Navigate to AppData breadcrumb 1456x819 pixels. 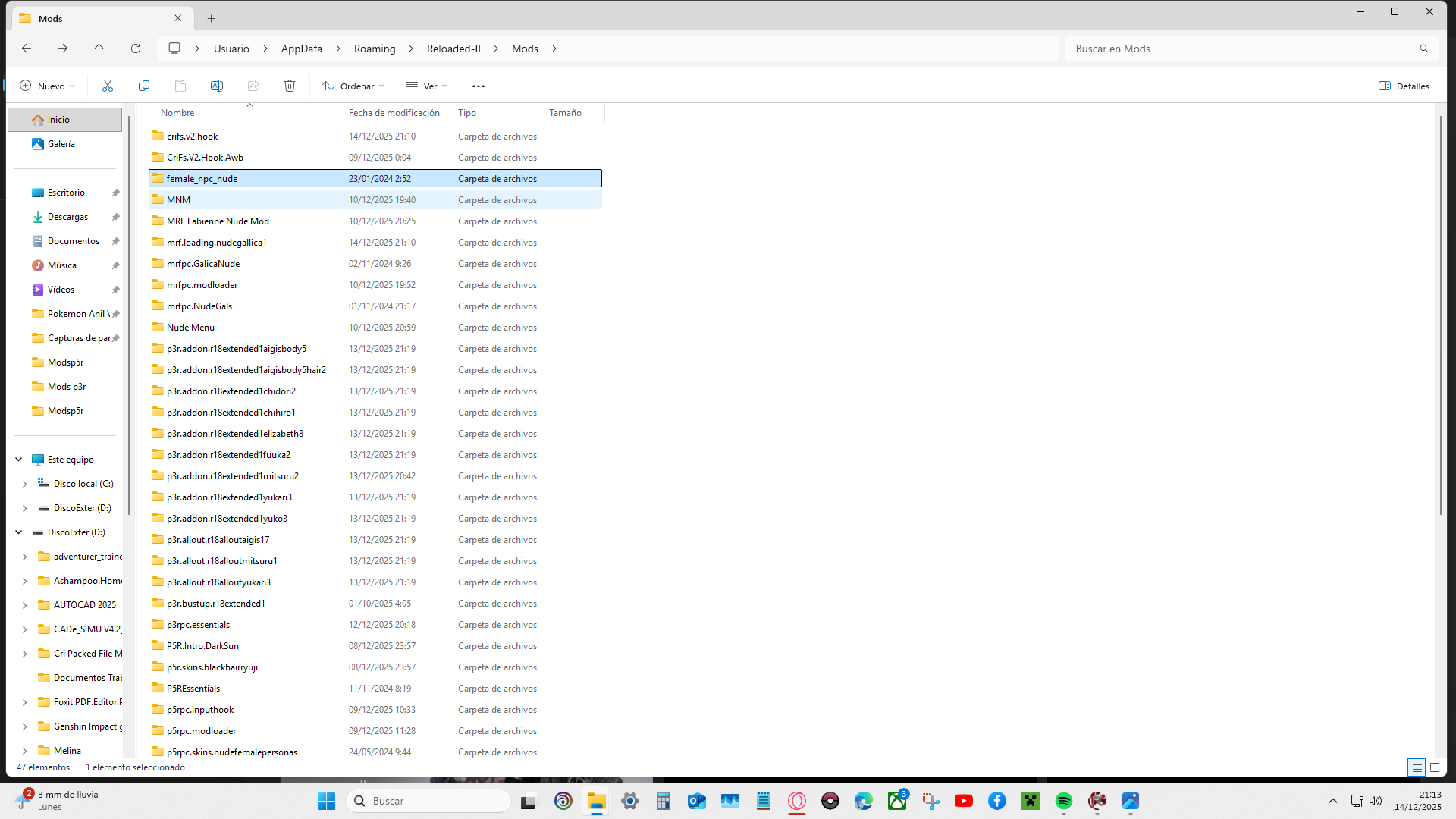tap(302, 49)
